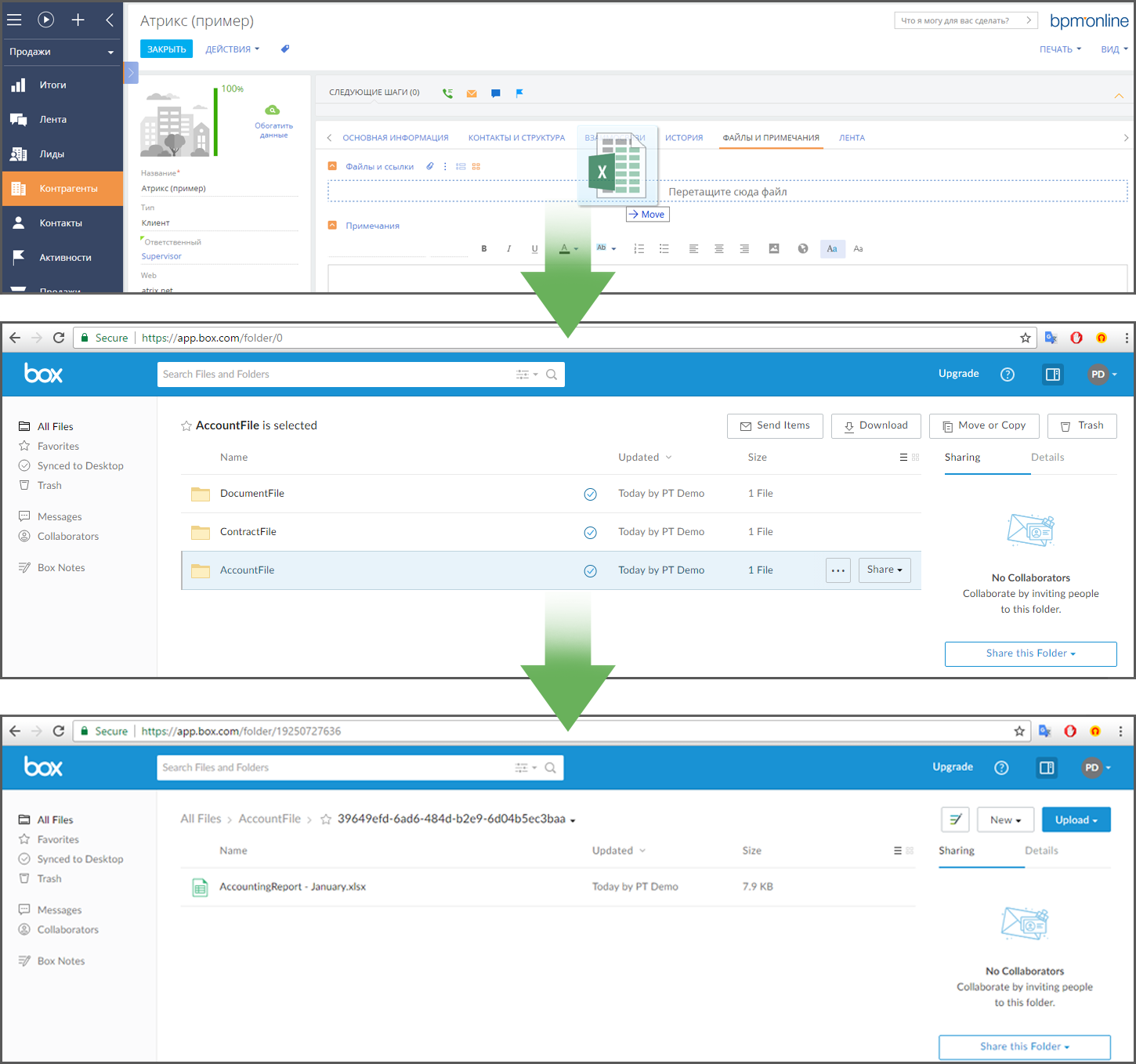Expand the ПЕЧАТЬ dropdown
This screenshot has width=1136, height=1064.
[1060, 49]
